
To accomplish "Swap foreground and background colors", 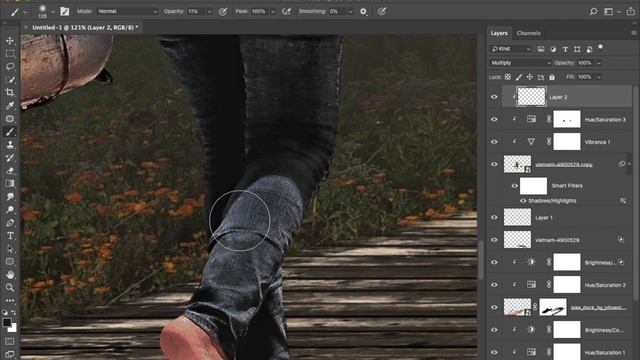I will point(14,313).
